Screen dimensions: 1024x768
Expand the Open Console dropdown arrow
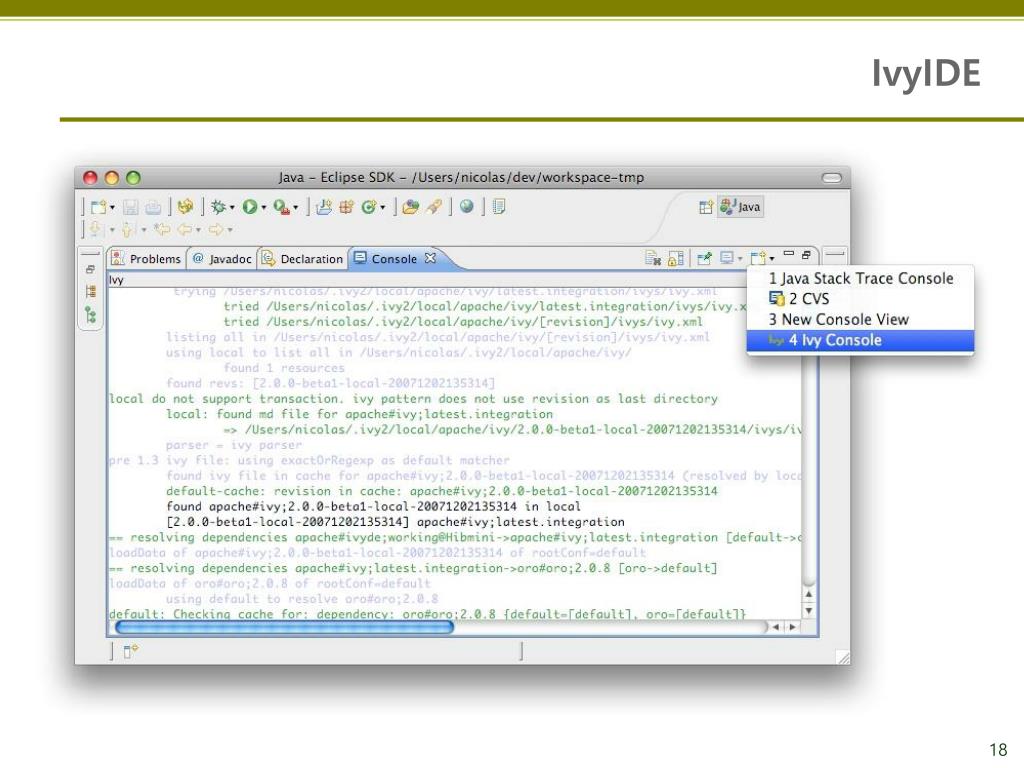pos(772,259)
